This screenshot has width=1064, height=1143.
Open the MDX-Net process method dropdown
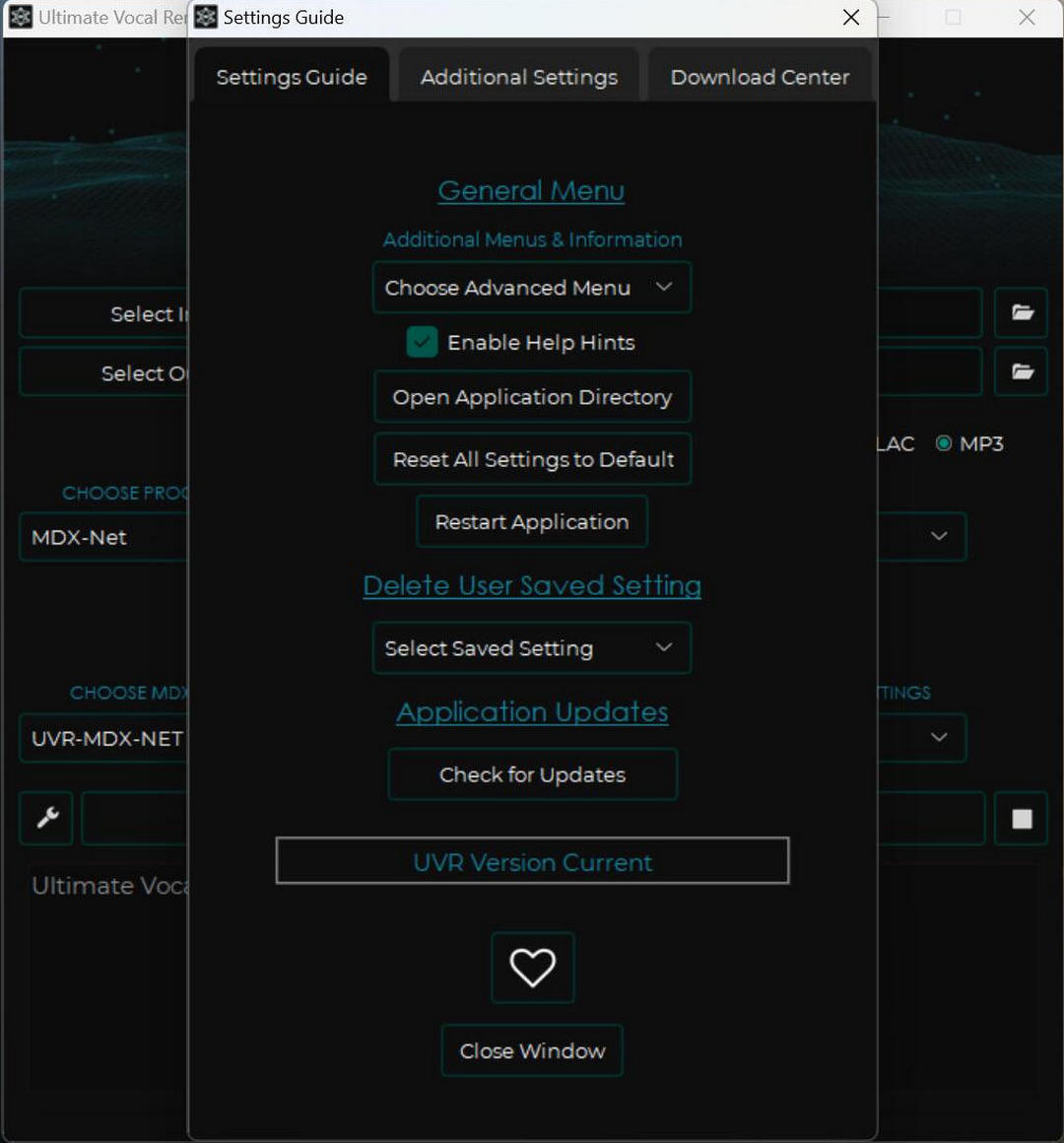pos(102,537)
